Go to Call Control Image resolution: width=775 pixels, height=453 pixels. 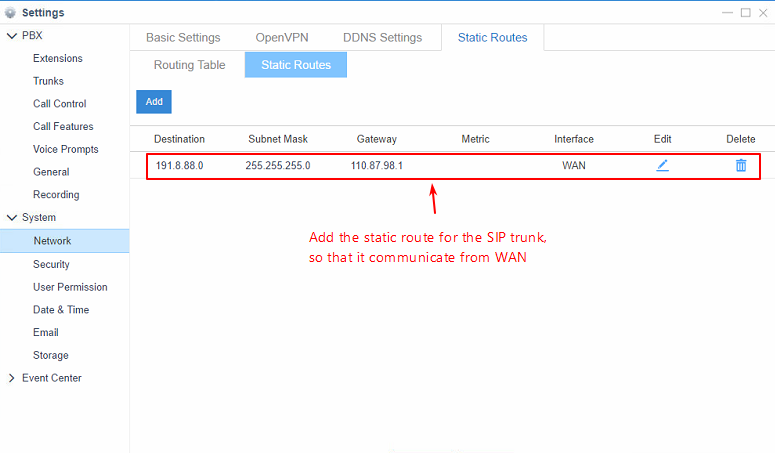pos(60,104)
